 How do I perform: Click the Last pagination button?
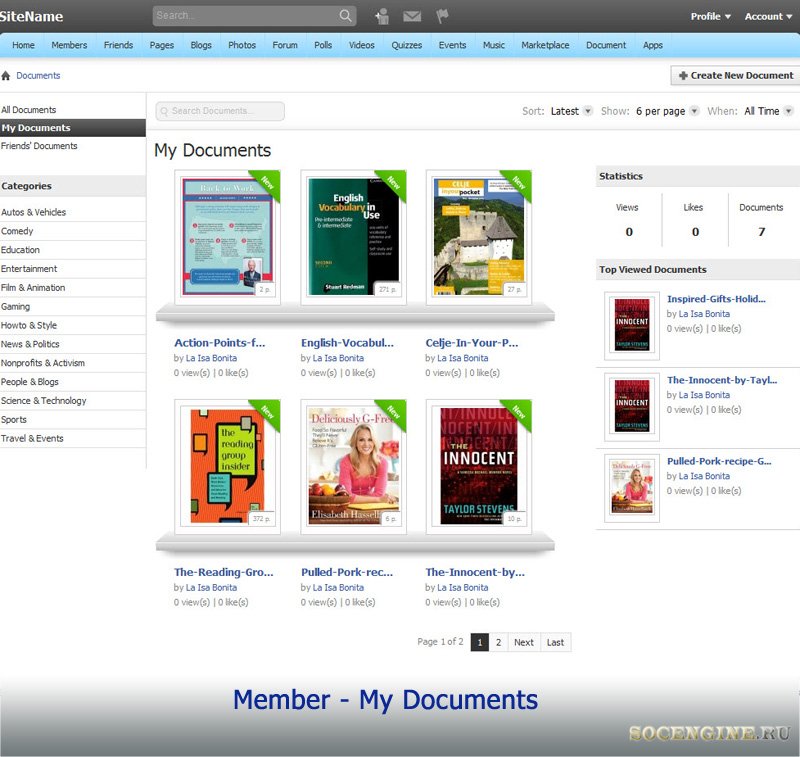pyautogui.click(x=556, y=642)
